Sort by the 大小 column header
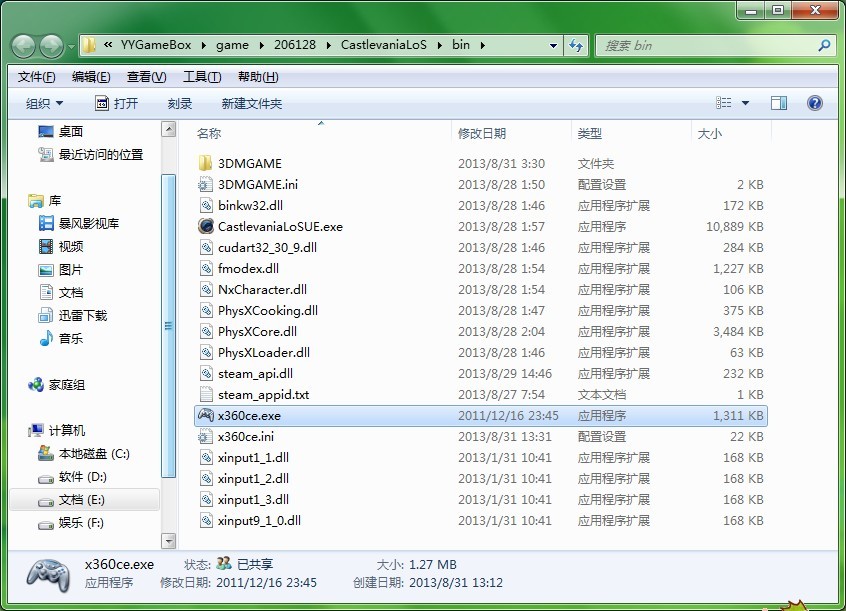 [709, 133]
